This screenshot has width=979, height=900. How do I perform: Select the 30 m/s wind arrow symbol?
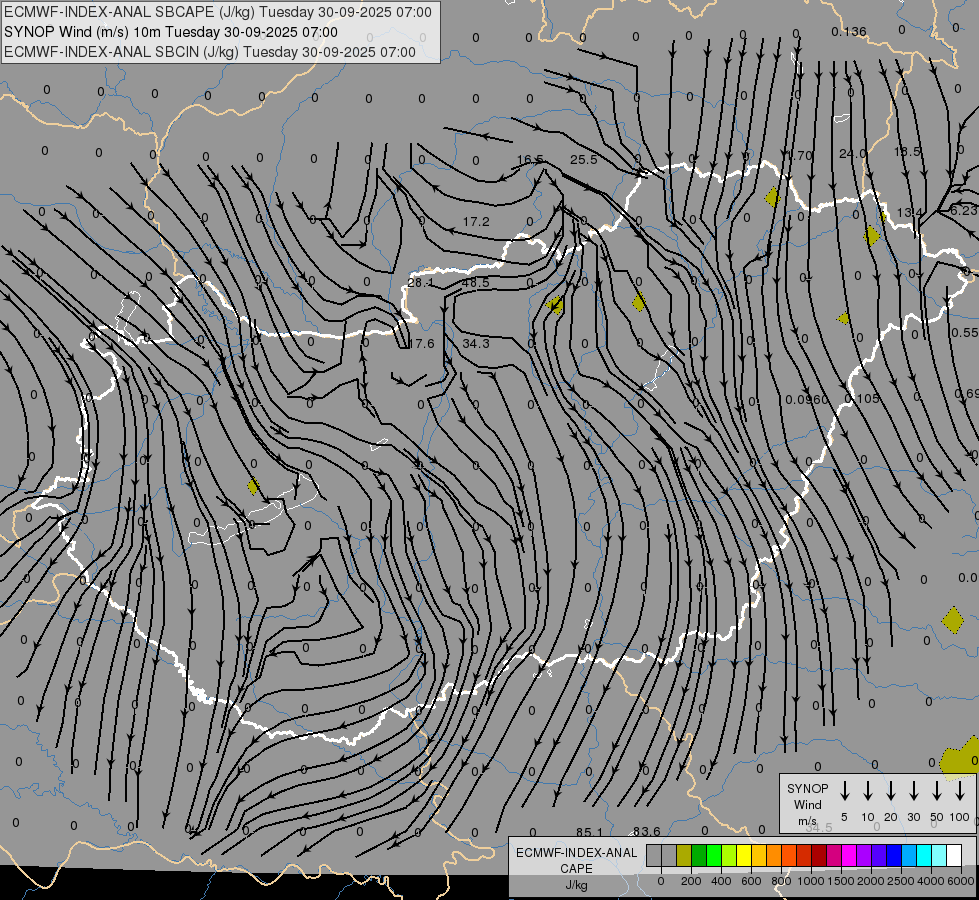point(914,791)
